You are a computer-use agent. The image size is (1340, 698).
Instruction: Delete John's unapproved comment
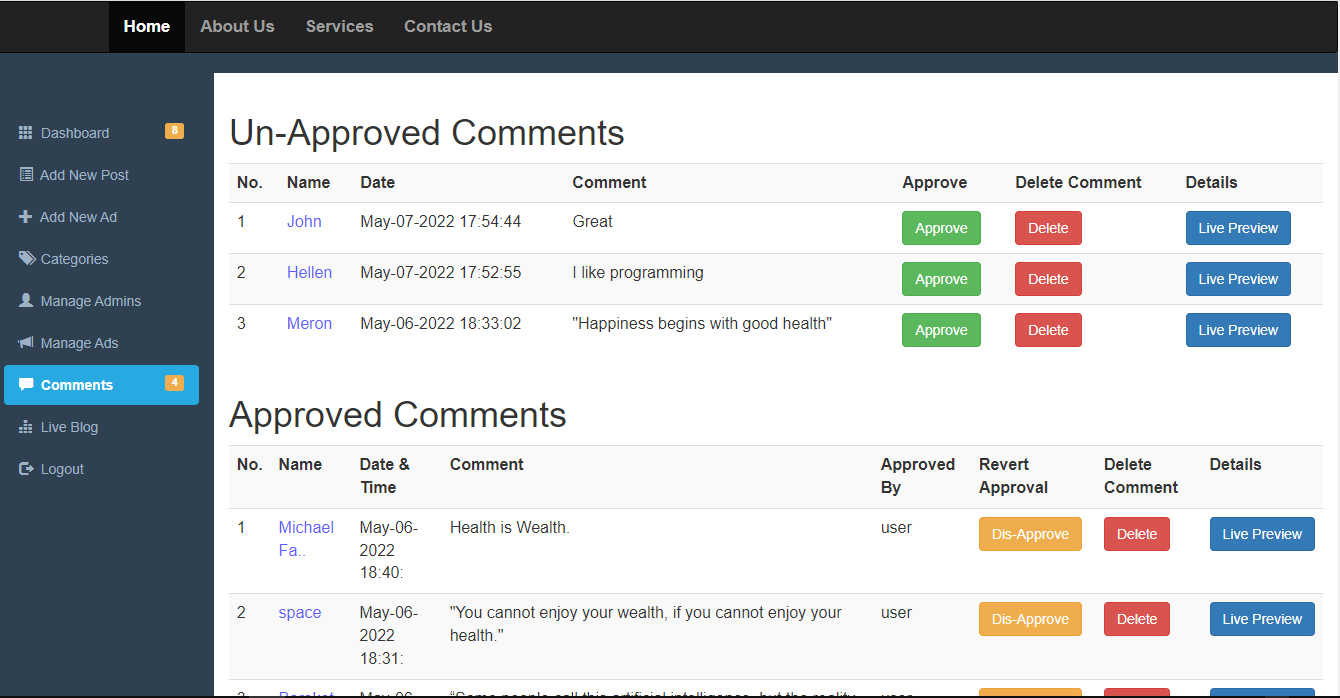coord(1048,228)
